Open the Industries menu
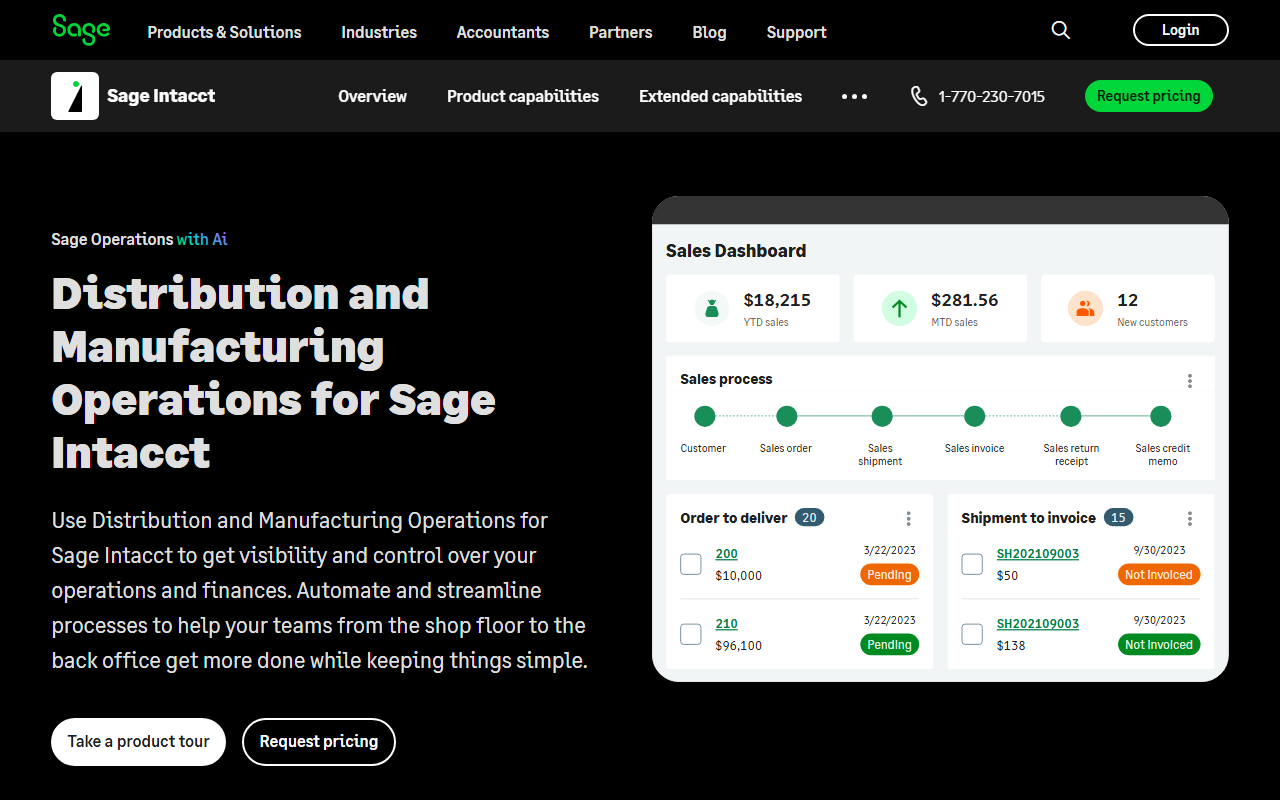Image resolution: width=1280 pixels, height=800 pixels. click(x=379, y=32)
